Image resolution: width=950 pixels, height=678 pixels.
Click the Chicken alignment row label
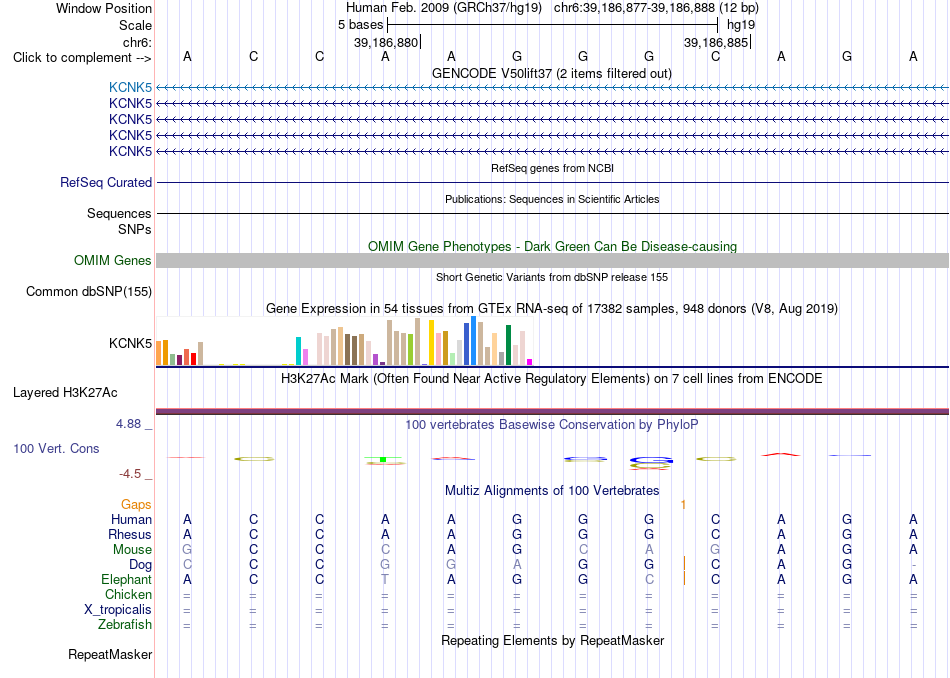click(128, 594)
